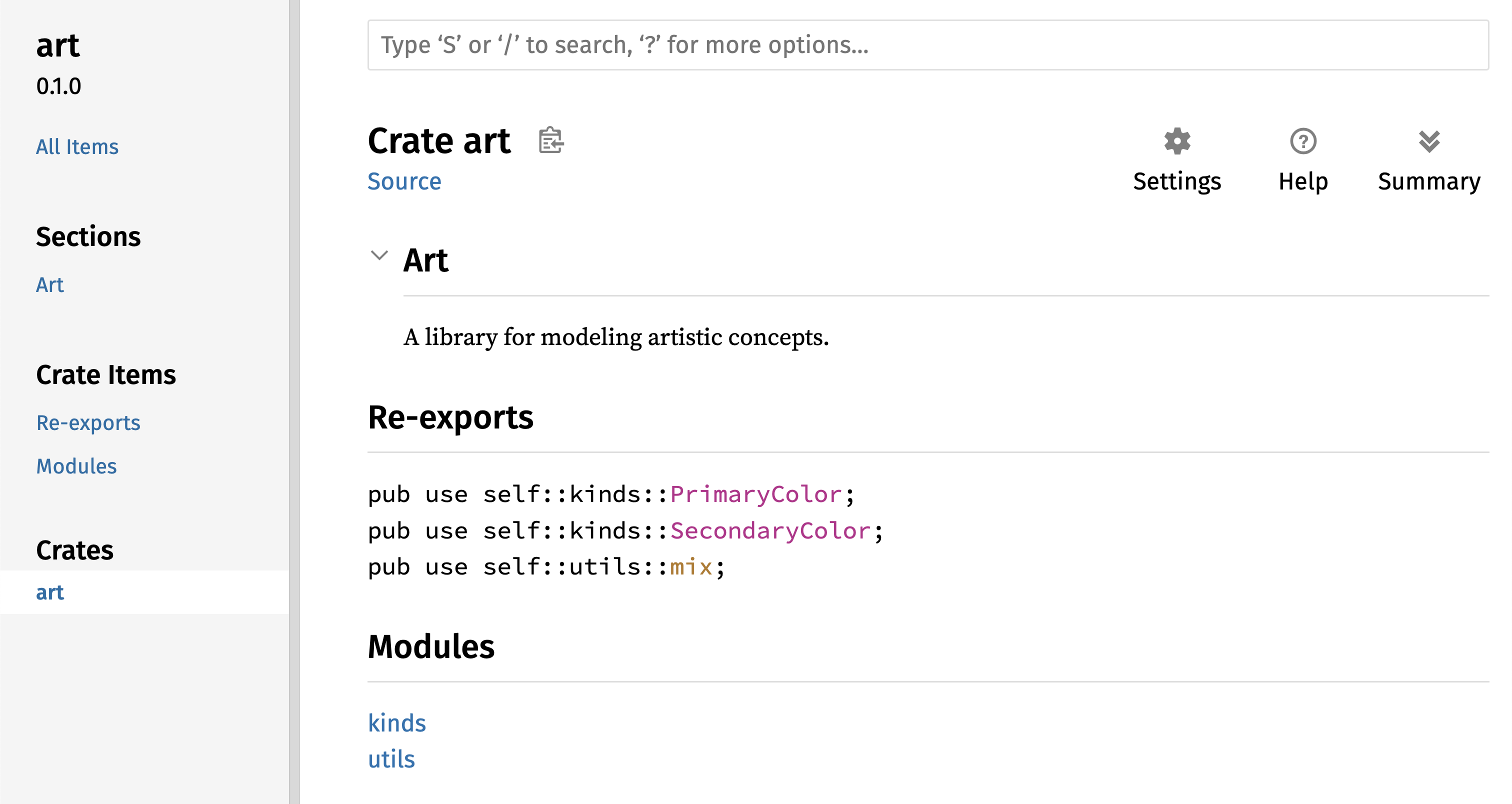Collapse the Art documentation section chevron
The height and width of the screenshot is (804, 1512).
[379, 256]
